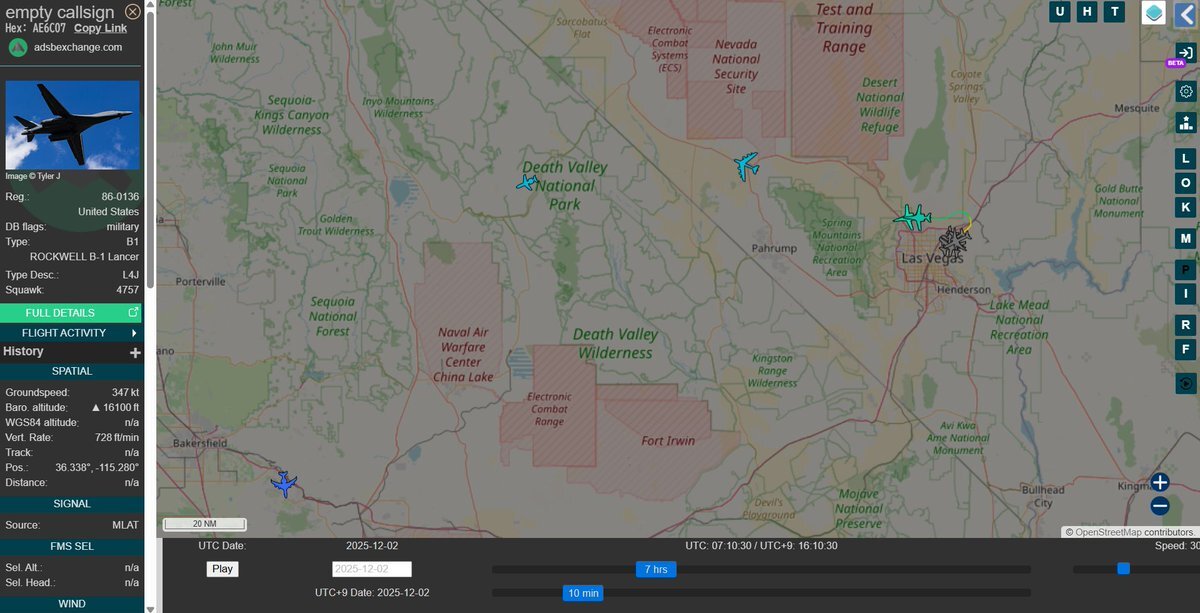The width and height of the screenshot is (1200, 613).
Task: Collapse the right sidebar with arrow
Action: 1186,13
